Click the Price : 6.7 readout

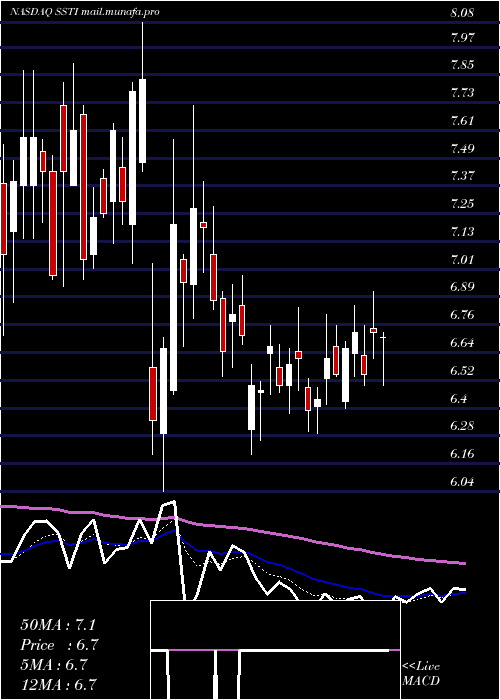tap(59, 645)
